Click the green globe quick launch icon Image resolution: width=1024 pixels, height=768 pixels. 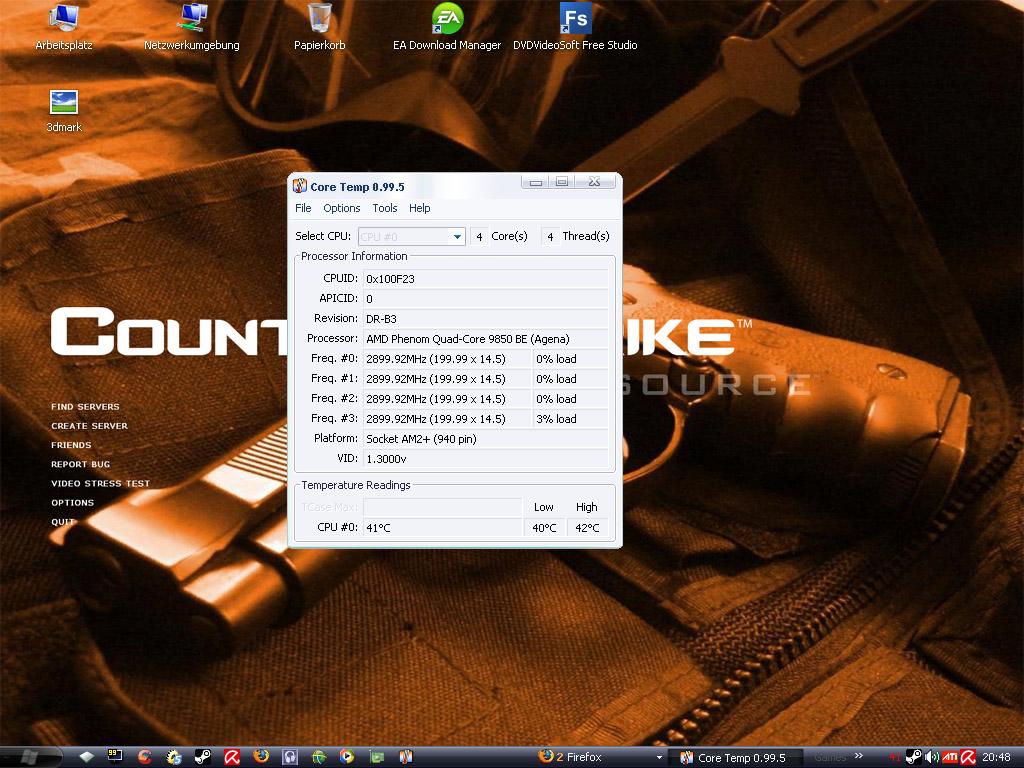pos(319,757)
